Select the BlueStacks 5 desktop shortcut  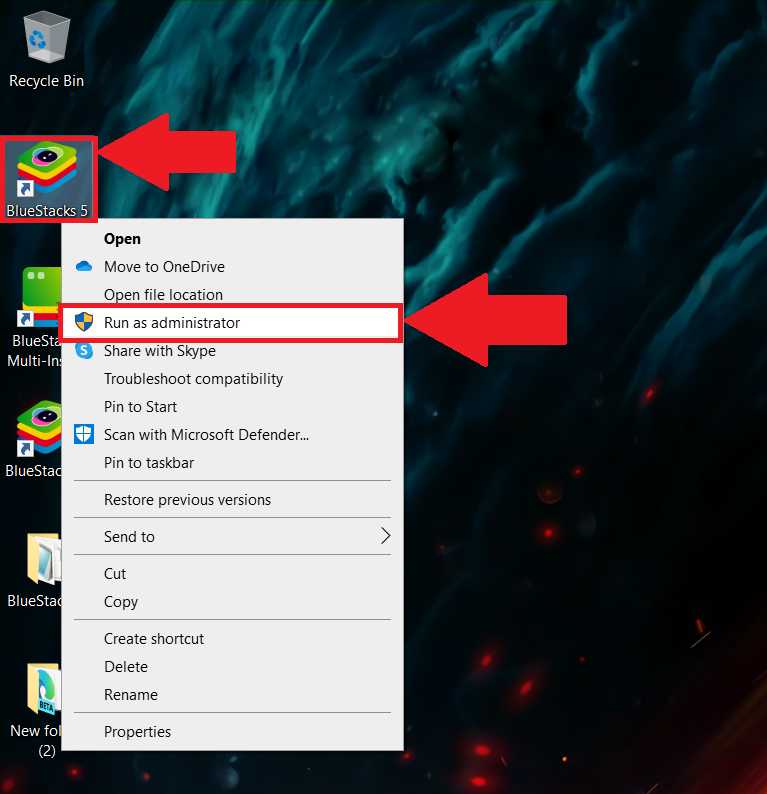pyautogui.click(x=48, y=179)
